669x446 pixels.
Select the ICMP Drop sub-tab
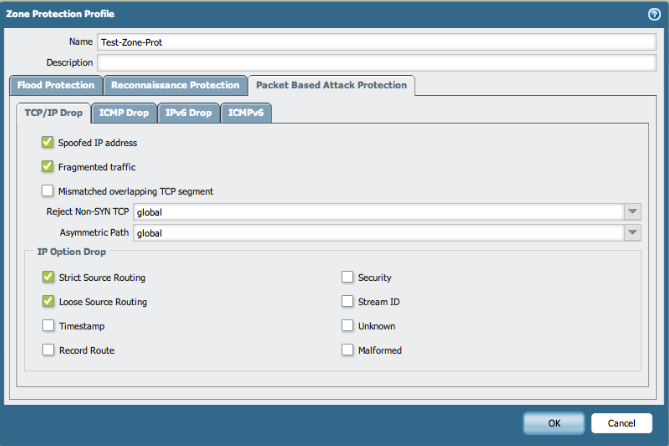tap(124, 113)
